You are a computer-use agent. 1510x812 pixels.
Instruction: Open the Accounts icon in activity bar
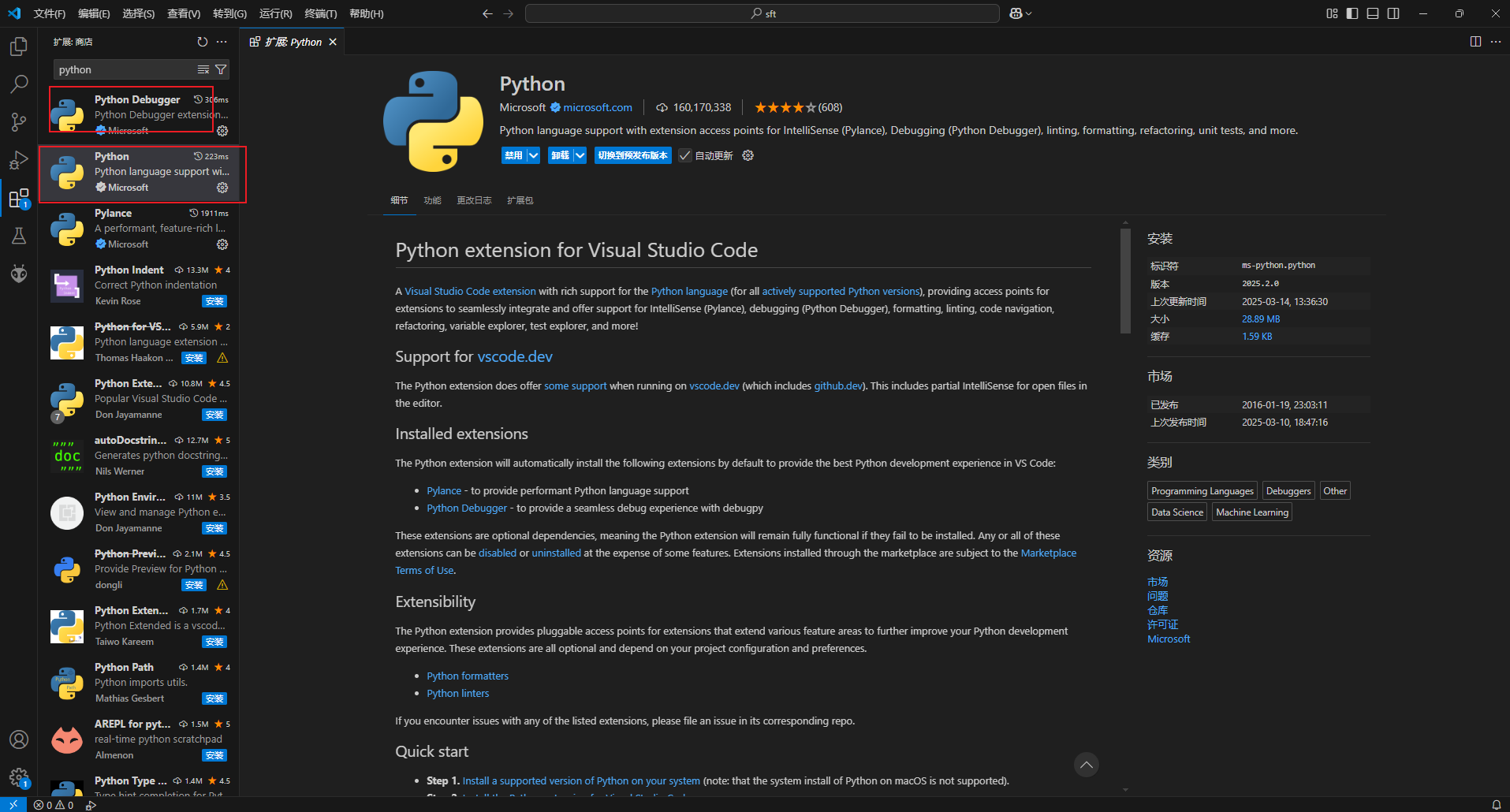19,739
